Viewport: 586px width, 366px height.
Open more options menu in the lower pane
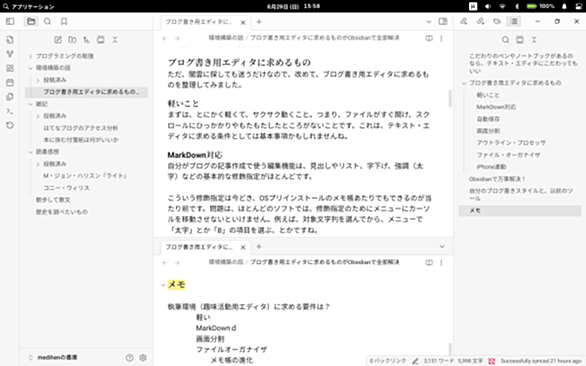point(441,263)
